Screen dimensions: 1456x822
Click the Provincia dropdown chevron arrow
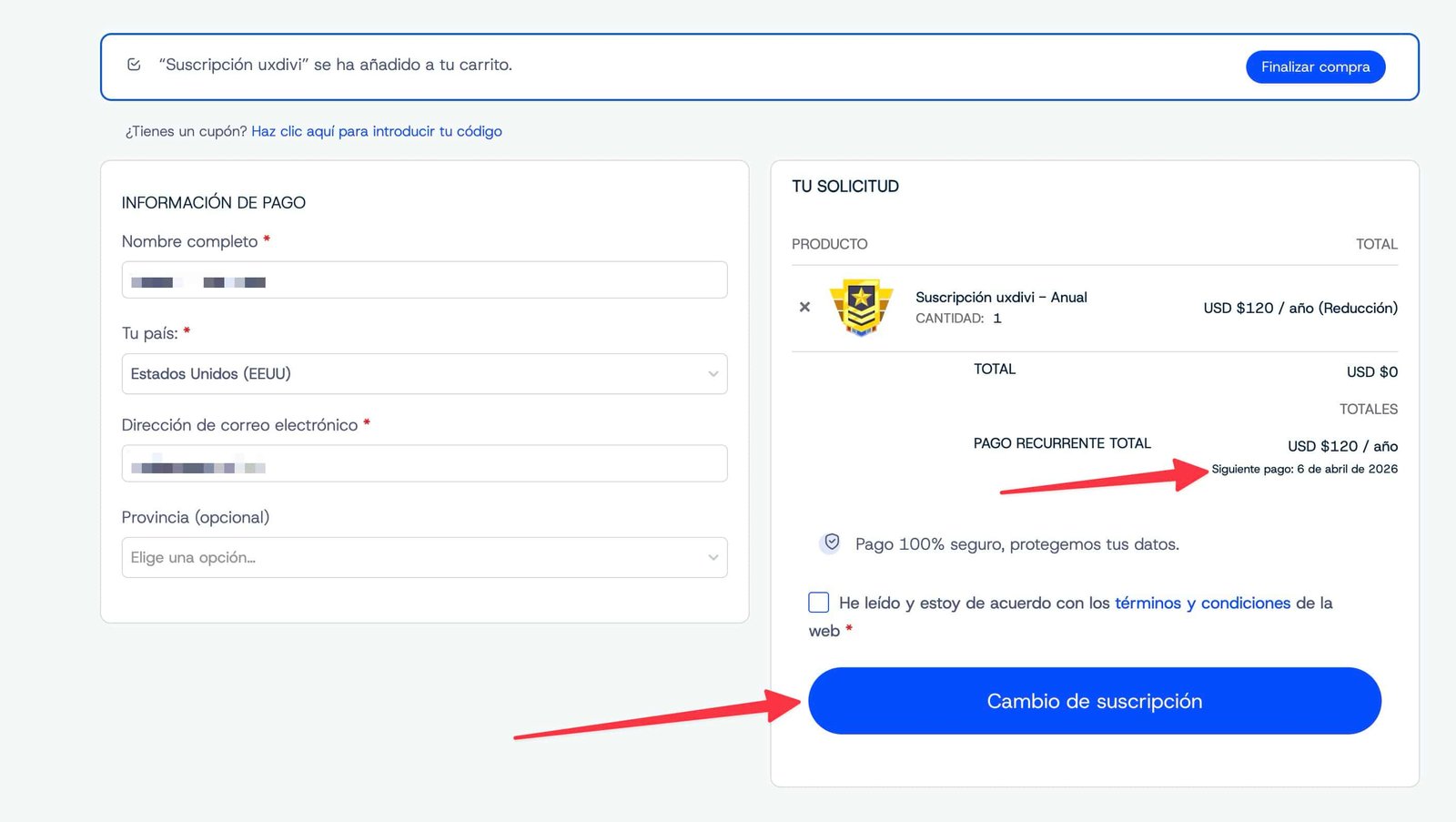pos(713,558)
